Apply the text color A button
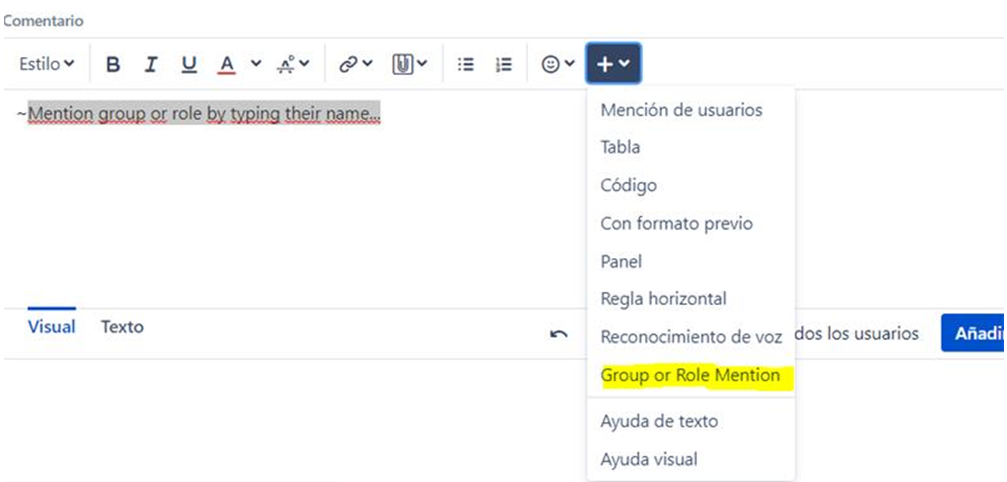 click(x=226, y=64)
